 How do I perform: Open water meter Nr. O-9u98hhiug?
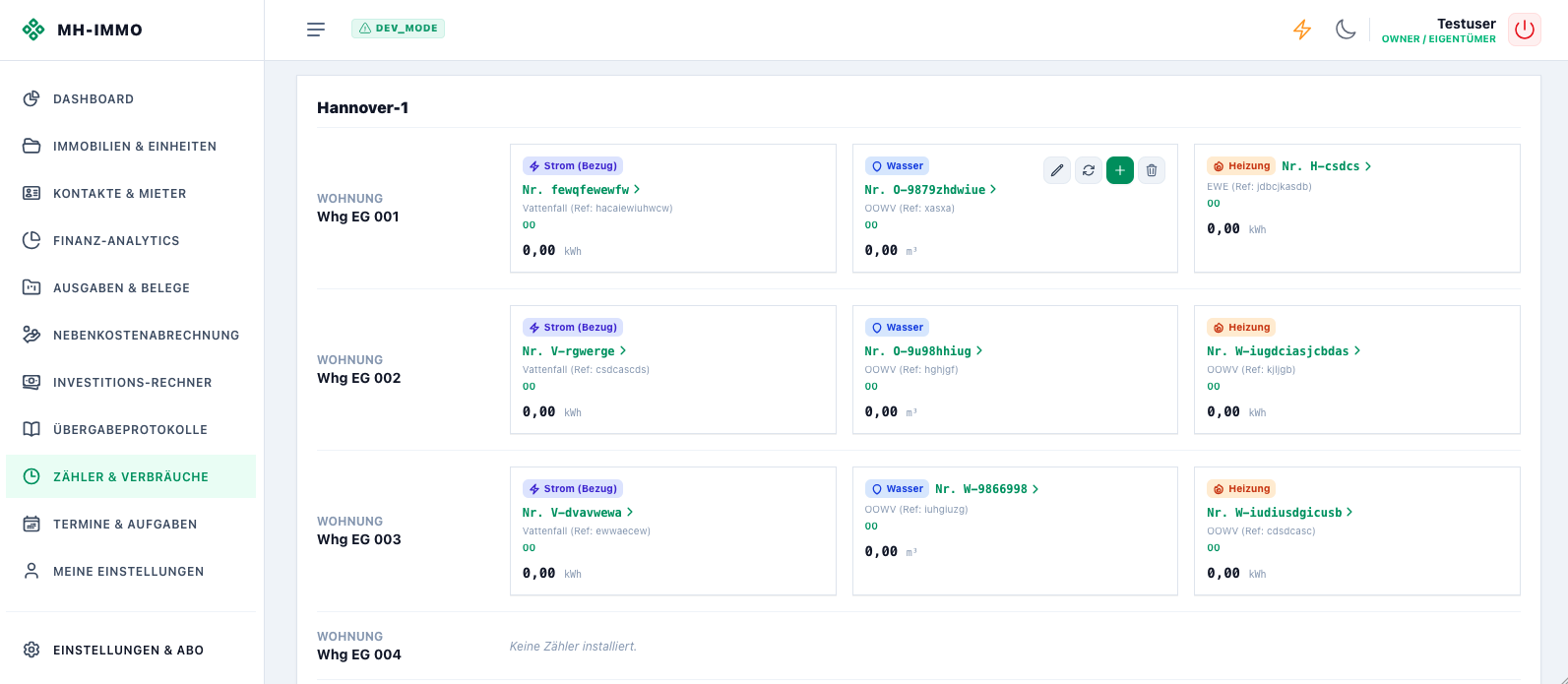923,350
